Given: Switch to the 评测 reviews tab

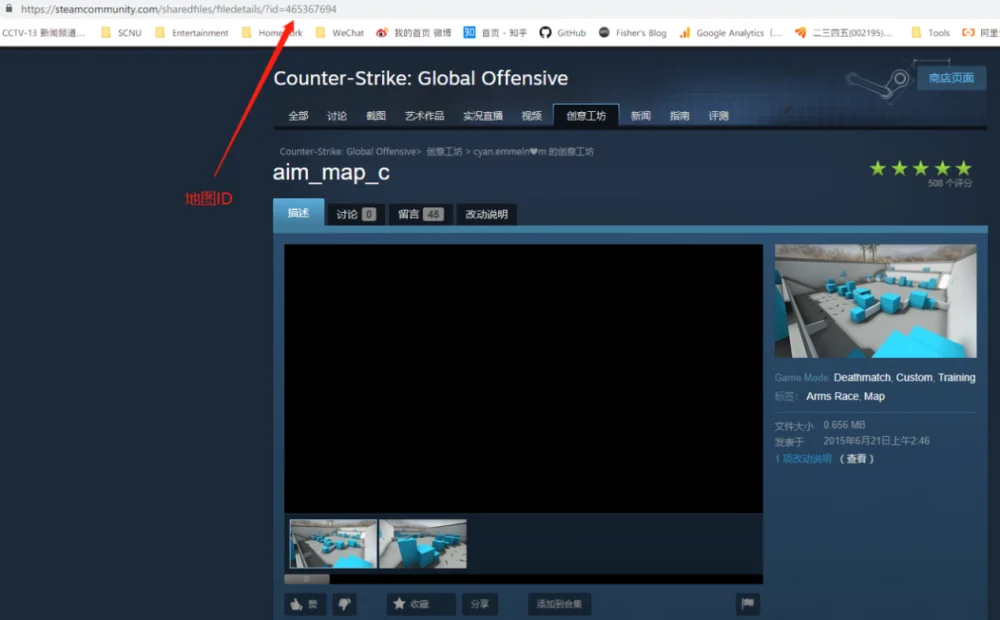Looking at the screenshot, I should click(718, 115).
